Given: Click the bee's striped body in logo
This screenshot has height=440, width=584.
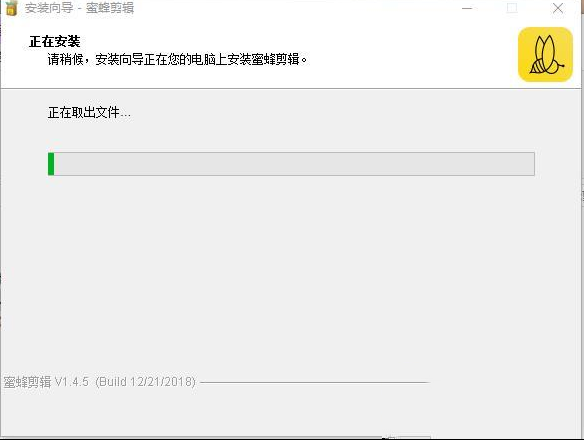Looking at the screenshot, I should pyautogui.click(x=536, y=67).
